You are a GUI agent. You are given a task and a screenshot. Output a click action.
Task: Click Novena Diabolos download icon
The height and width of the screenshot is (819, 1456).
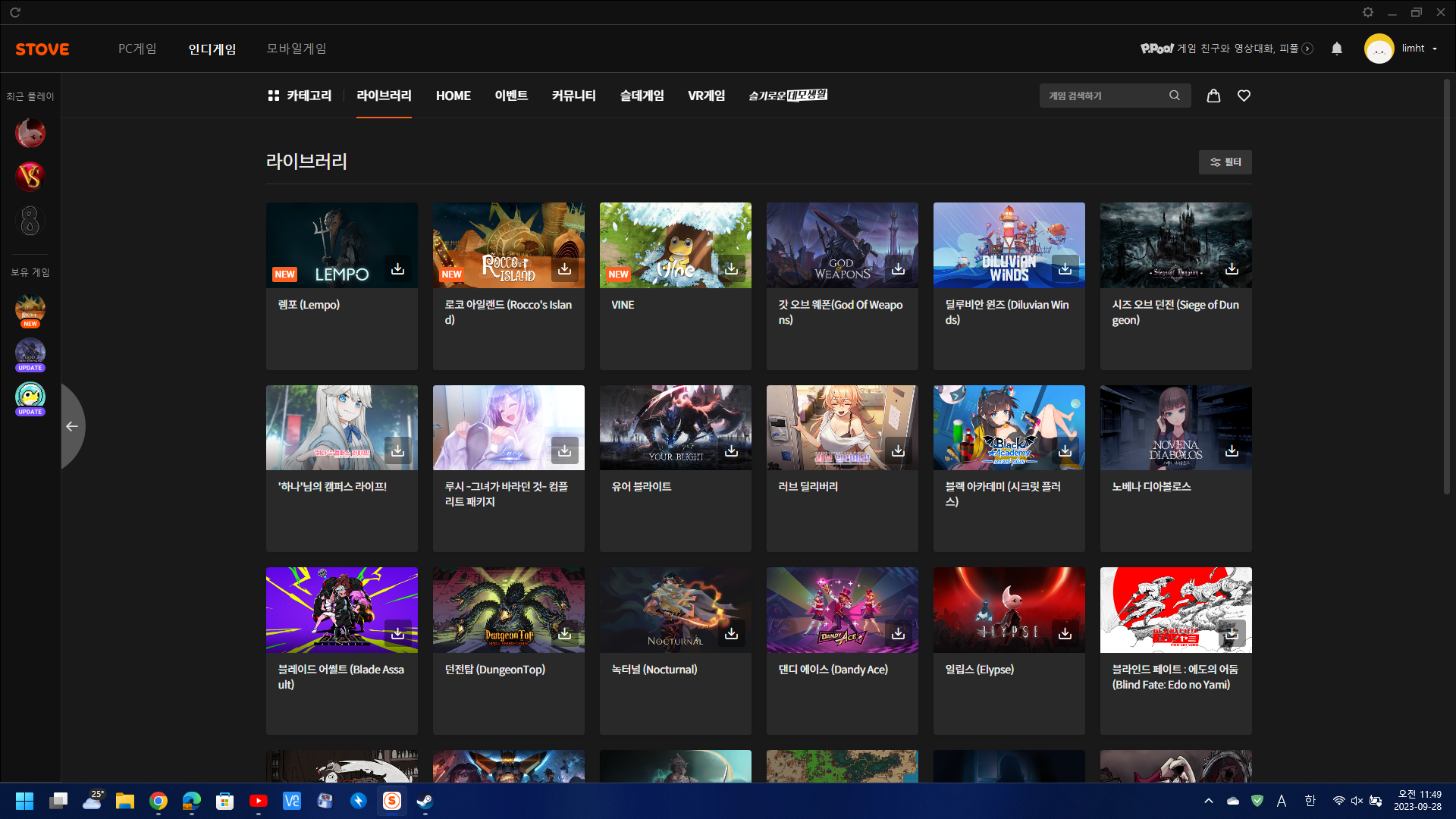1232,450
